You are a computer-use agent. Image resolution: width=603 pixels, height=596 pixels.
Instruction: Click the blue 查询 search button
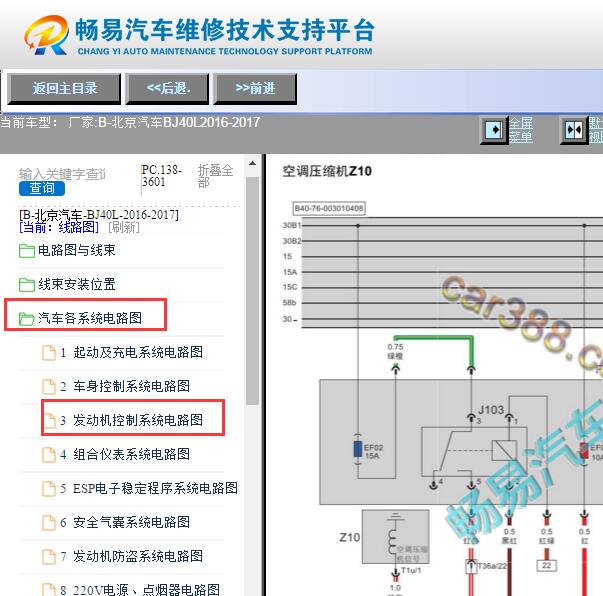(x=42, y=188)
